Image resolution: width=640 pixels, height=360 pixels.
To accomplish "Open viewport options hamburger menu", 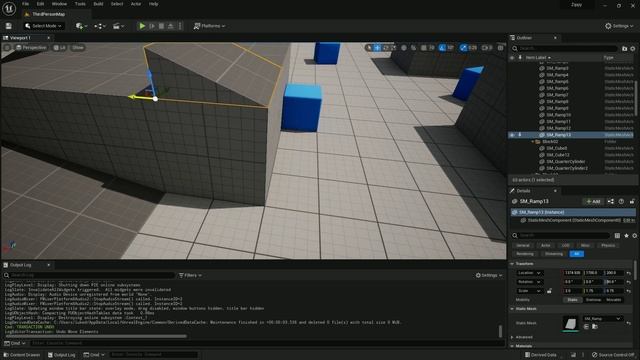I will (7, 48).
